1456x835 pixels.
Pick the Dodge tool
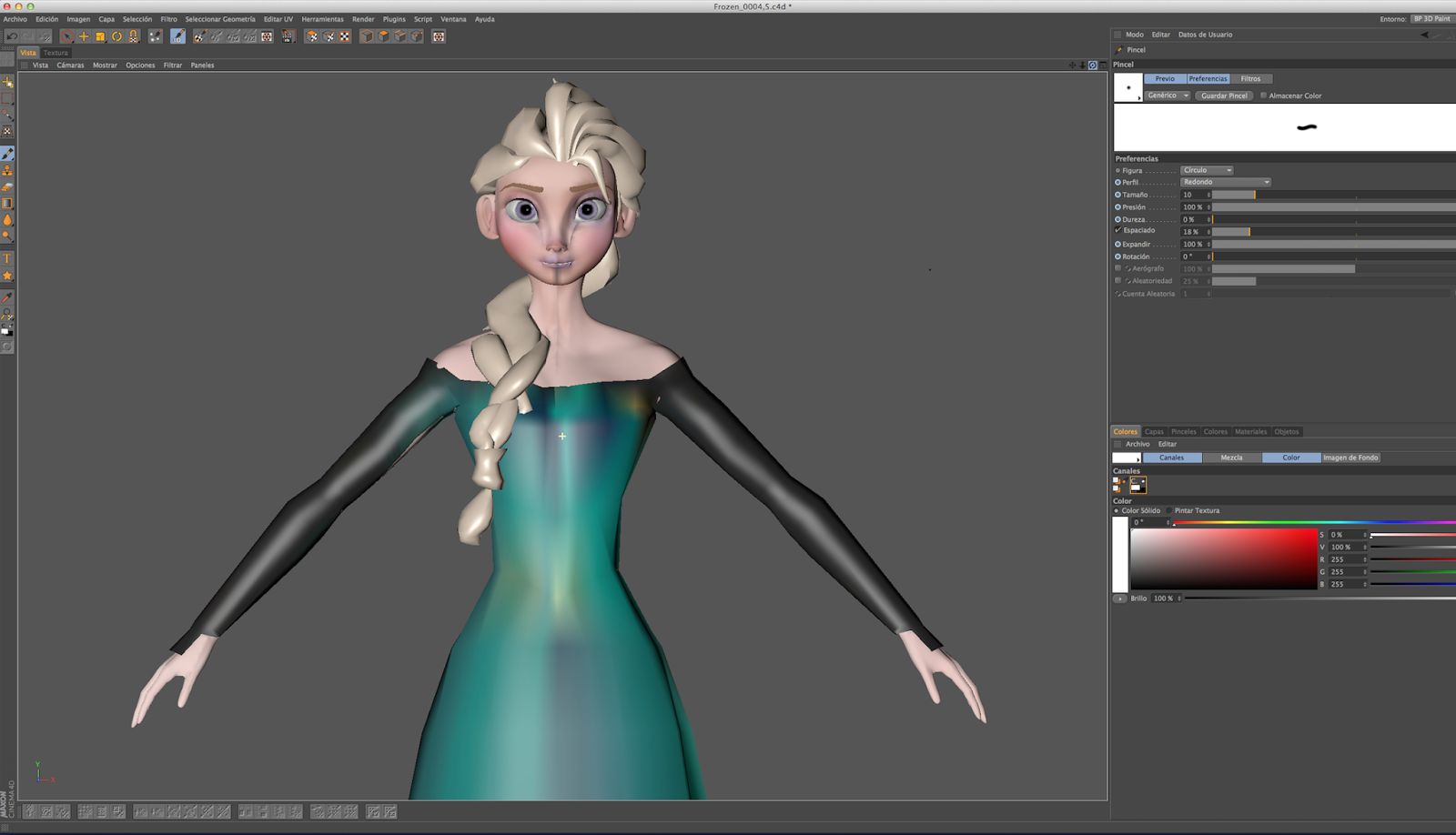coord(7,236)
